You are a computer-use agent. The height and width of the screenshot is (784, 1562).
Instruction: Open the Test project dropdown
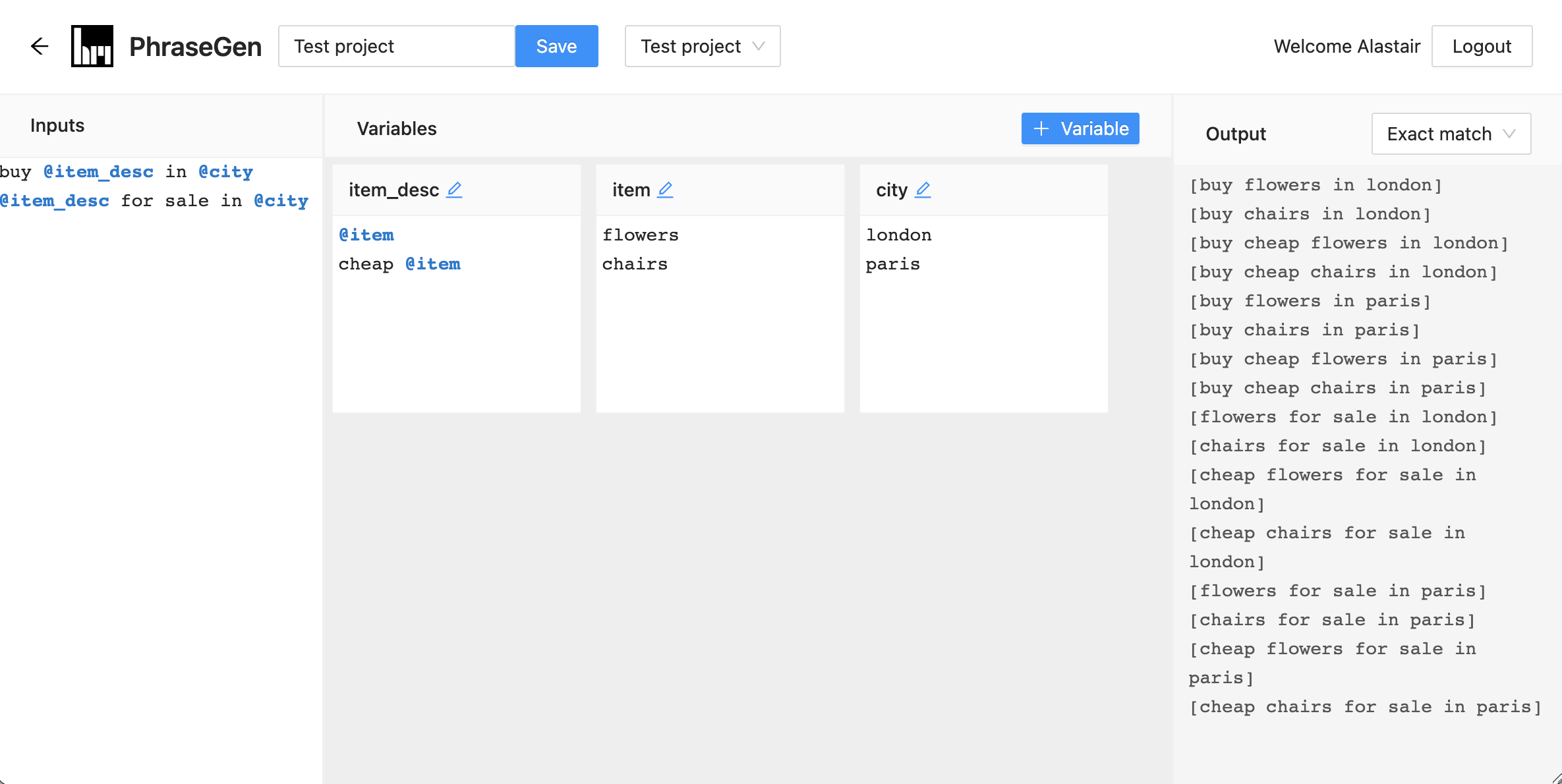click(702, 46)
